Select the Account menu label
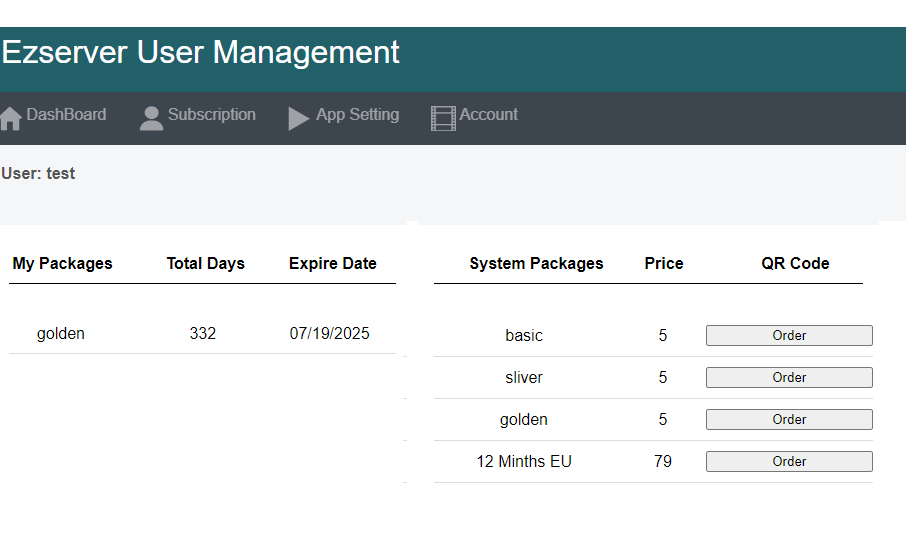This screenshot has width=906, height=533. [488, 114]
